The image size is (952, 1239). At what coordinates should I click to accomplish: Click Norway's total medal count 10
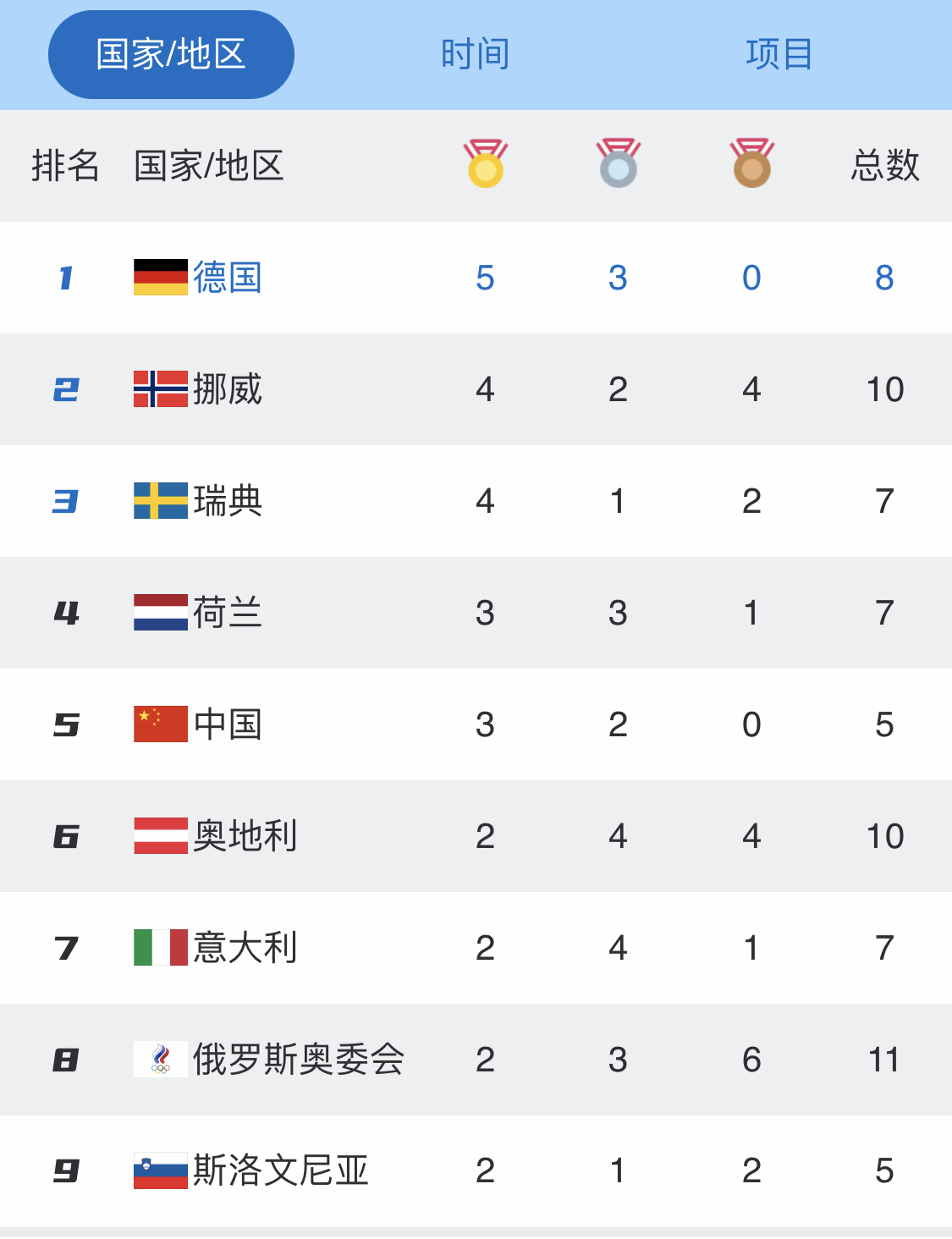pyautogui.click(x=885, y=389)
